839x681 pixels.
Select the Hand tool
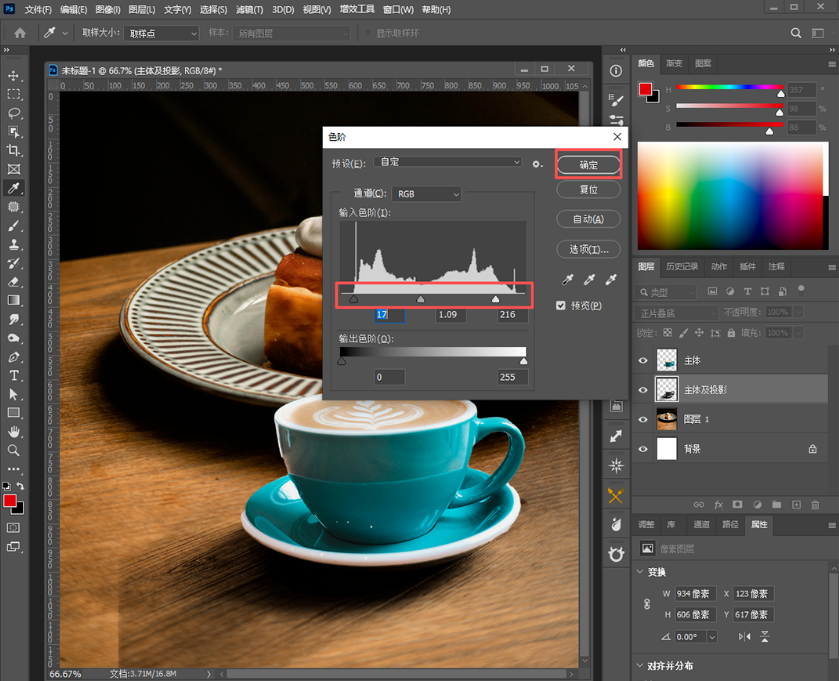click(14, 432)
